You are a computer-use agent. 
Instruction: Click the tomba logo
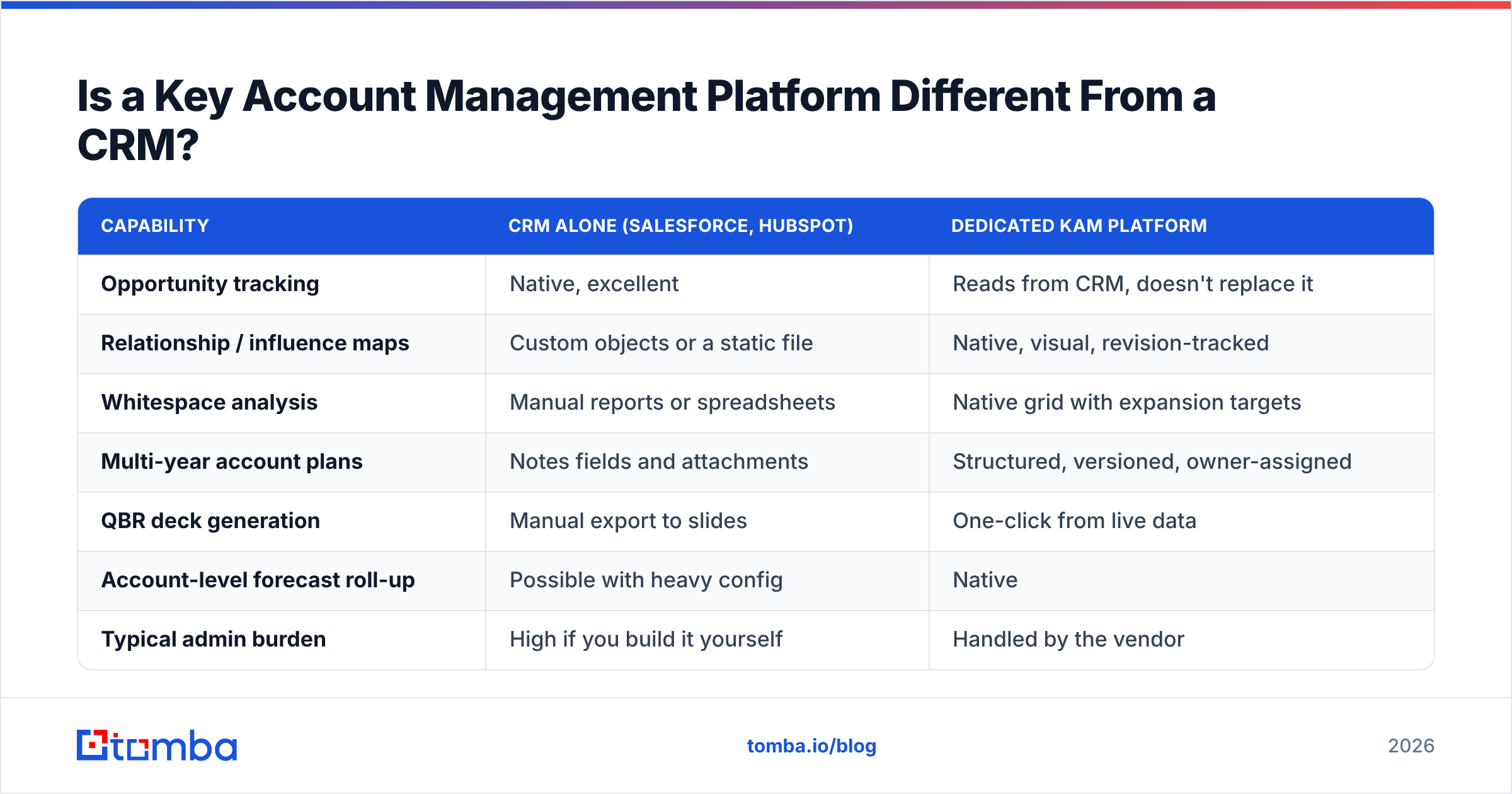click(x=157, y=745)
